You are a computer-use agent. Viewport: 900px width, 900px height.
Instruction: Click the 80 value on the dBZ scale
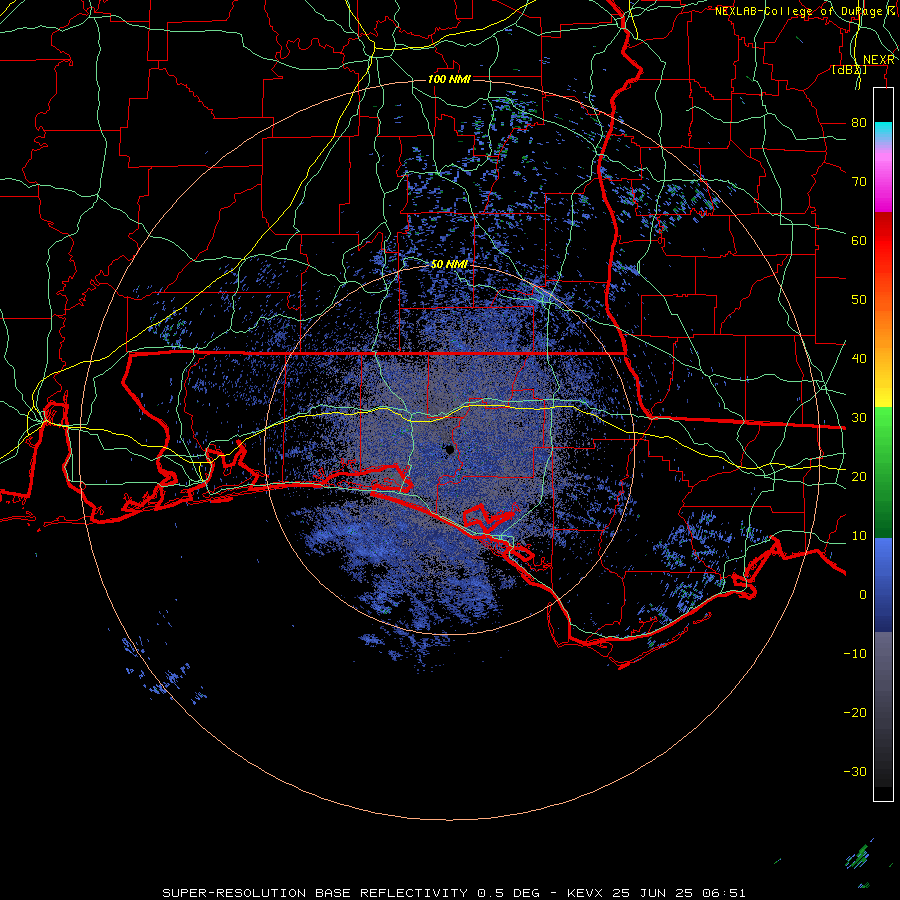[x=859, y=123]
